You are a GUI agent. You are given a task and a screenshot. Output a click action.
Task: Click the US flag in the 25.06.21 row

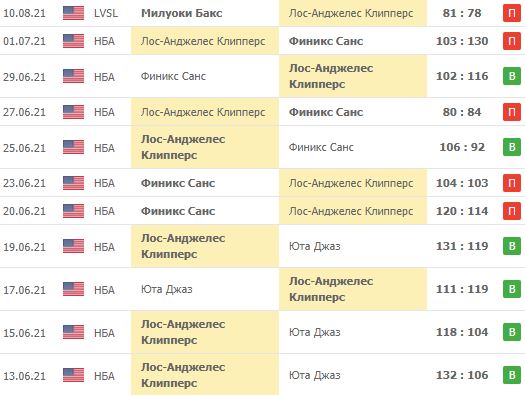(x=73, y=147)
